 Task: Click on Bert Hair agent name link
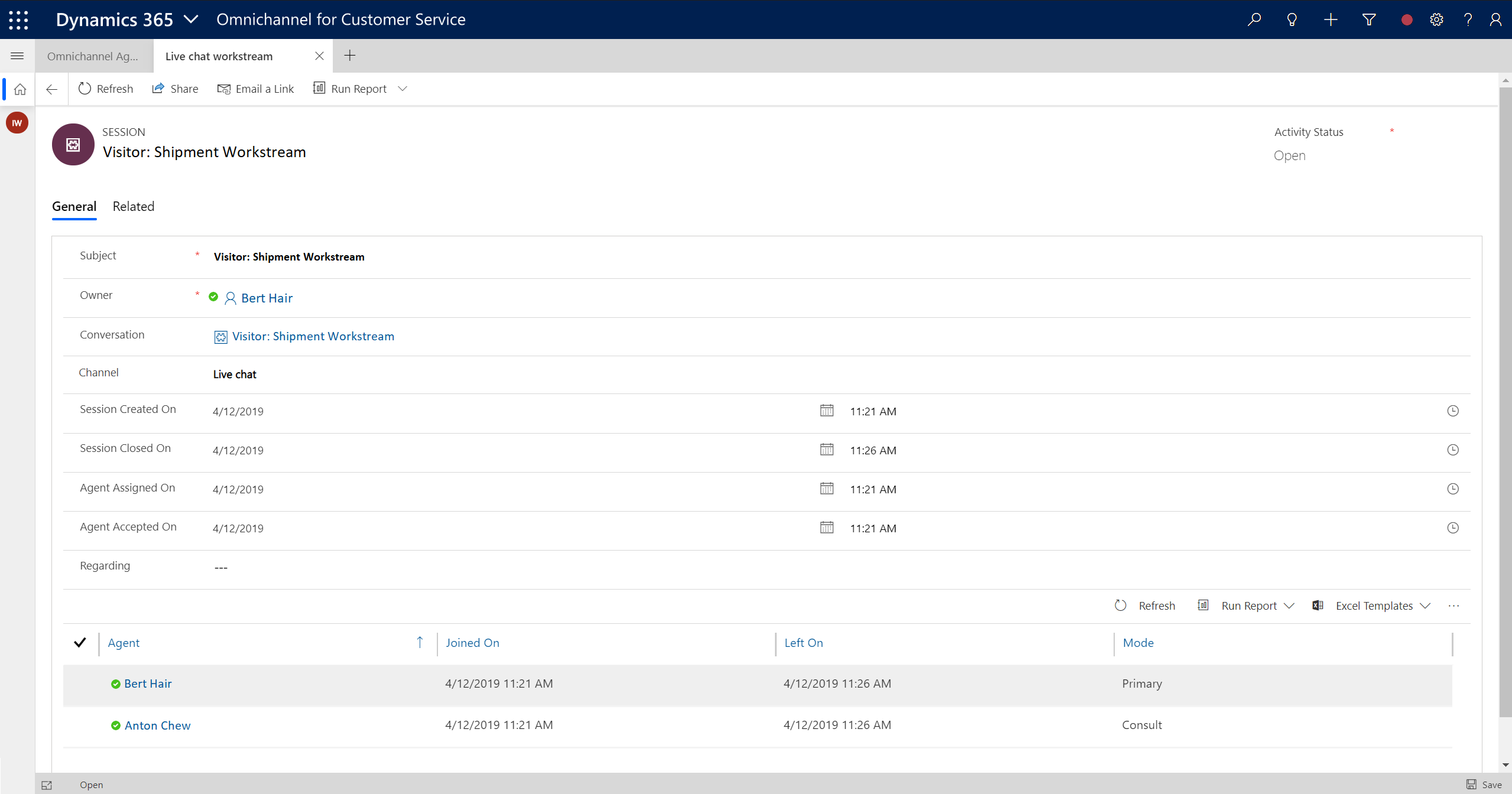(x=148, y=683)
